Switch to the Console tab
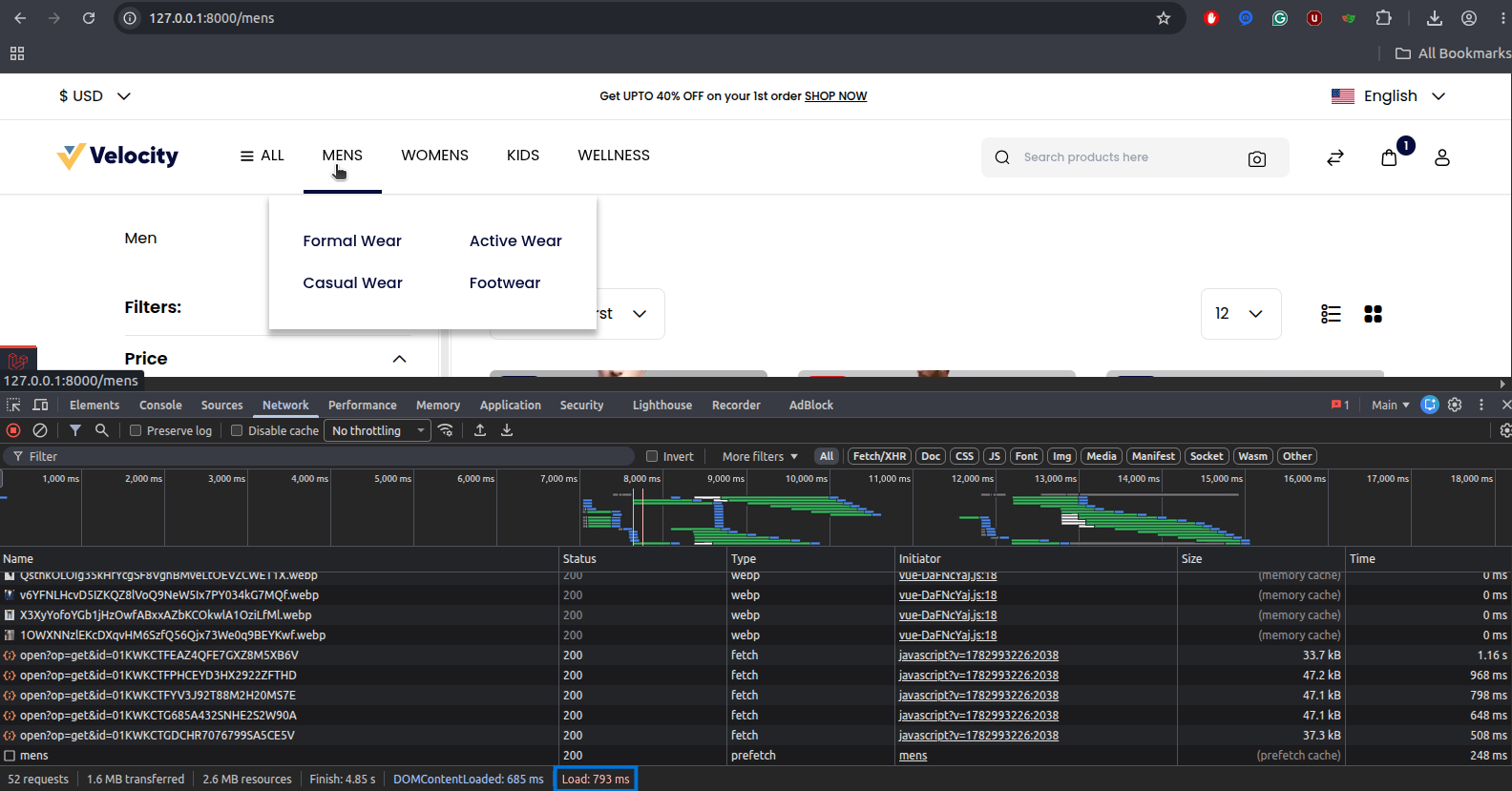The height and width of the screenshot is (791, 1512). point(160,405)
